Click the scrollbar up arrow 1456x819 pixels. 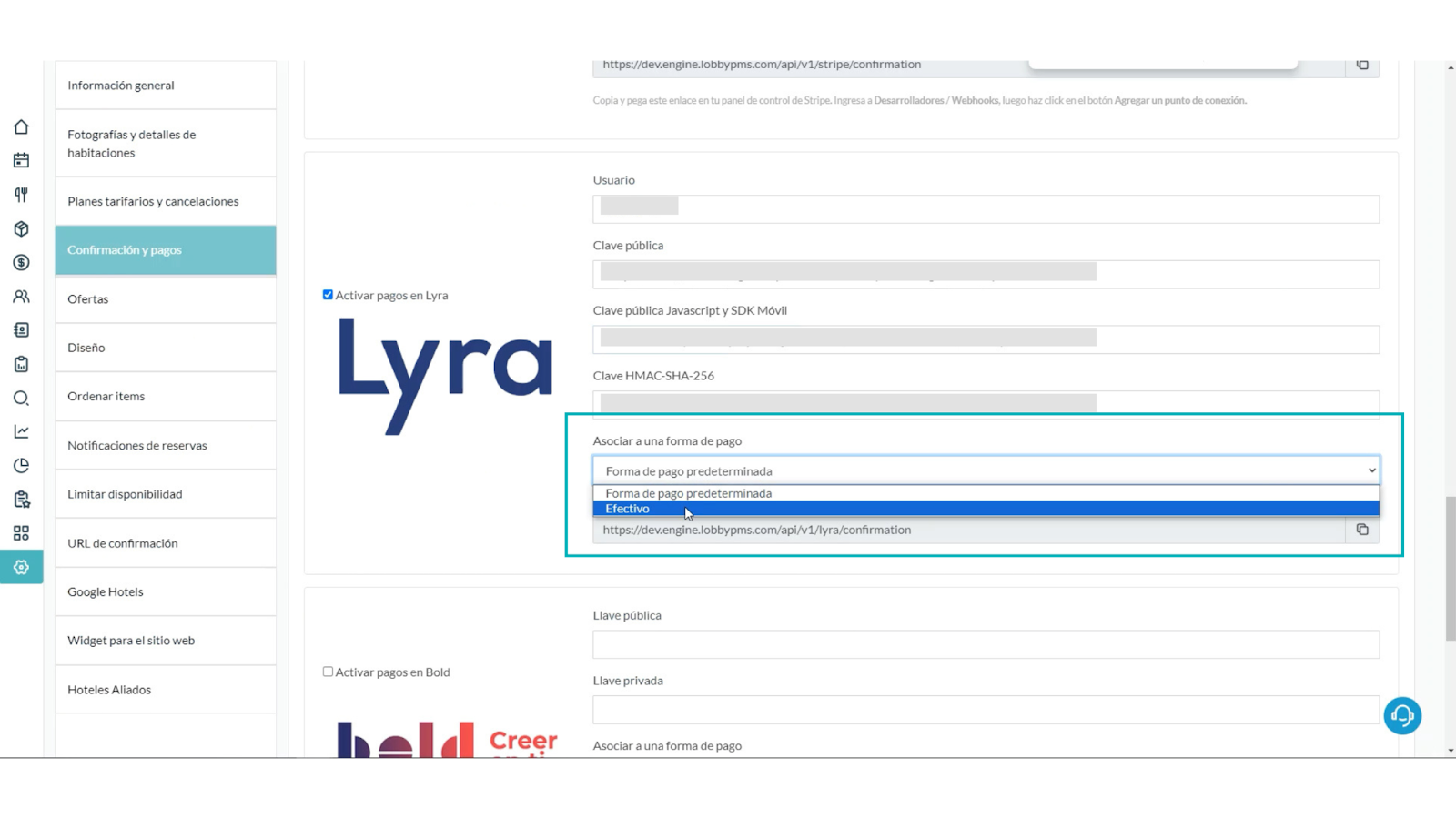click(1451, 67)
